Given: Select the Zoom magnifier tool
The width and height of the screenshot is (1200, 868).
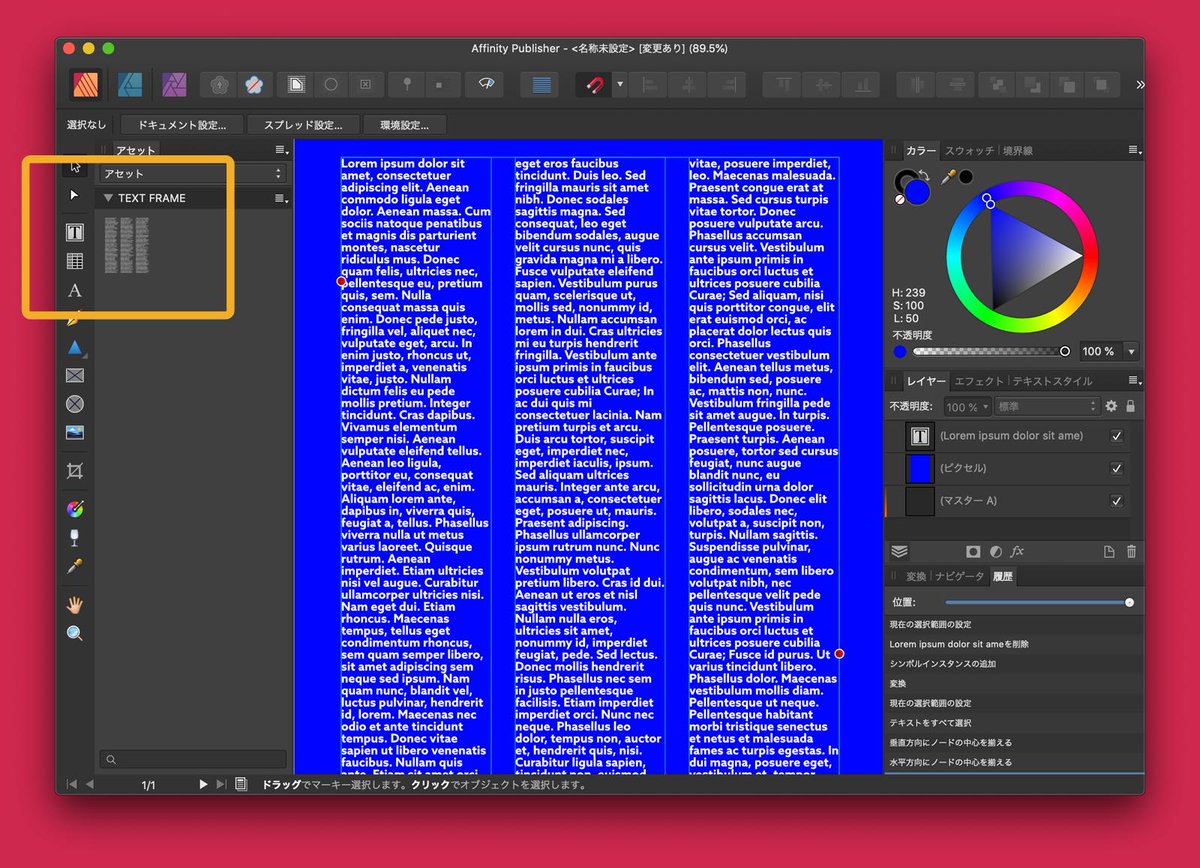Looking at the screenshot, I should point(75,633).
